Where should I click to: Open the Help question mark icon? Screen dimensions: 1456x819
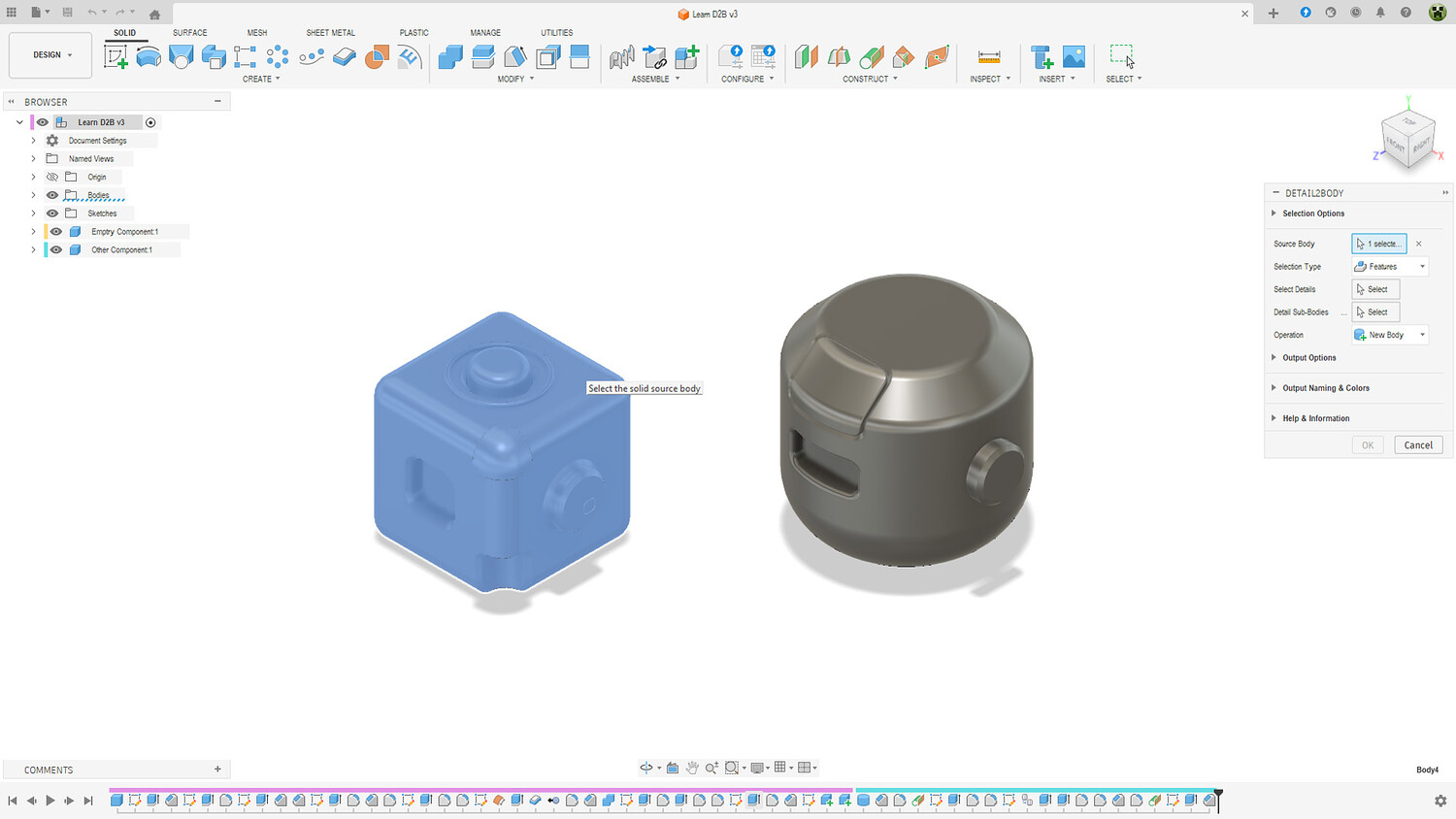[1406, 13]
